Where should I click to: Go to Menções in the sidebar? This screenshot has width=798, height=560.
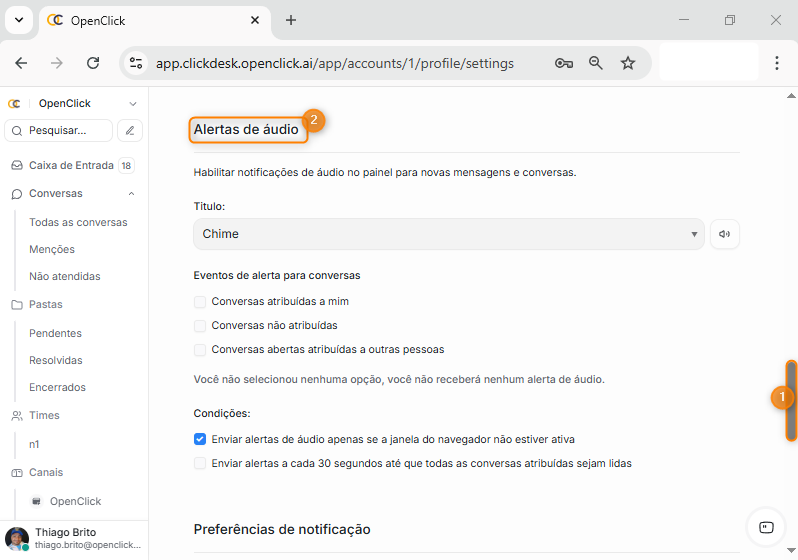(x=52, y=249)
